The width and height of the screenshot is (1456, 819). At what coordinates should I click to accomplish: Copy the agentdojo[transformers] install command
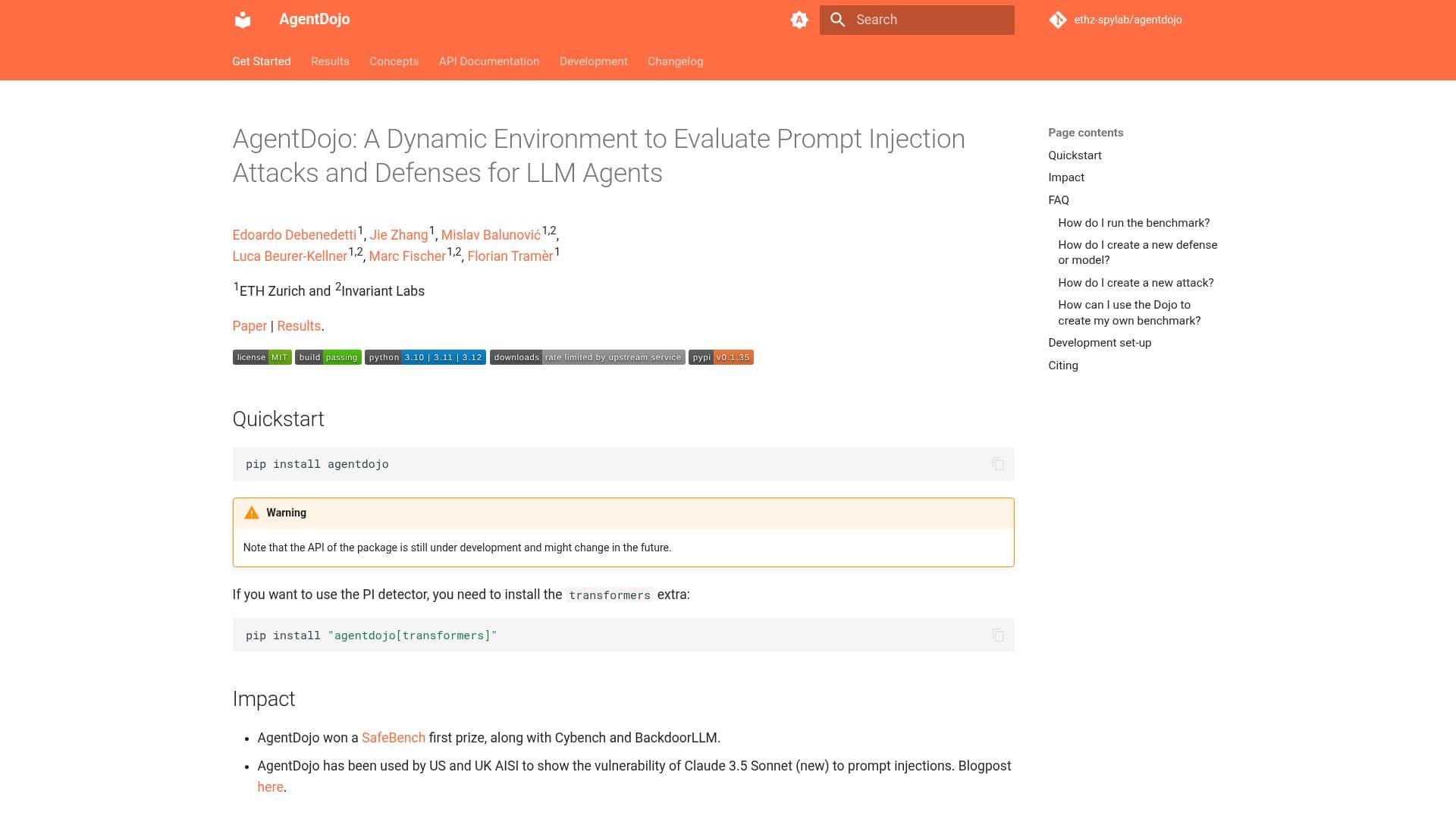coord(998,635)
